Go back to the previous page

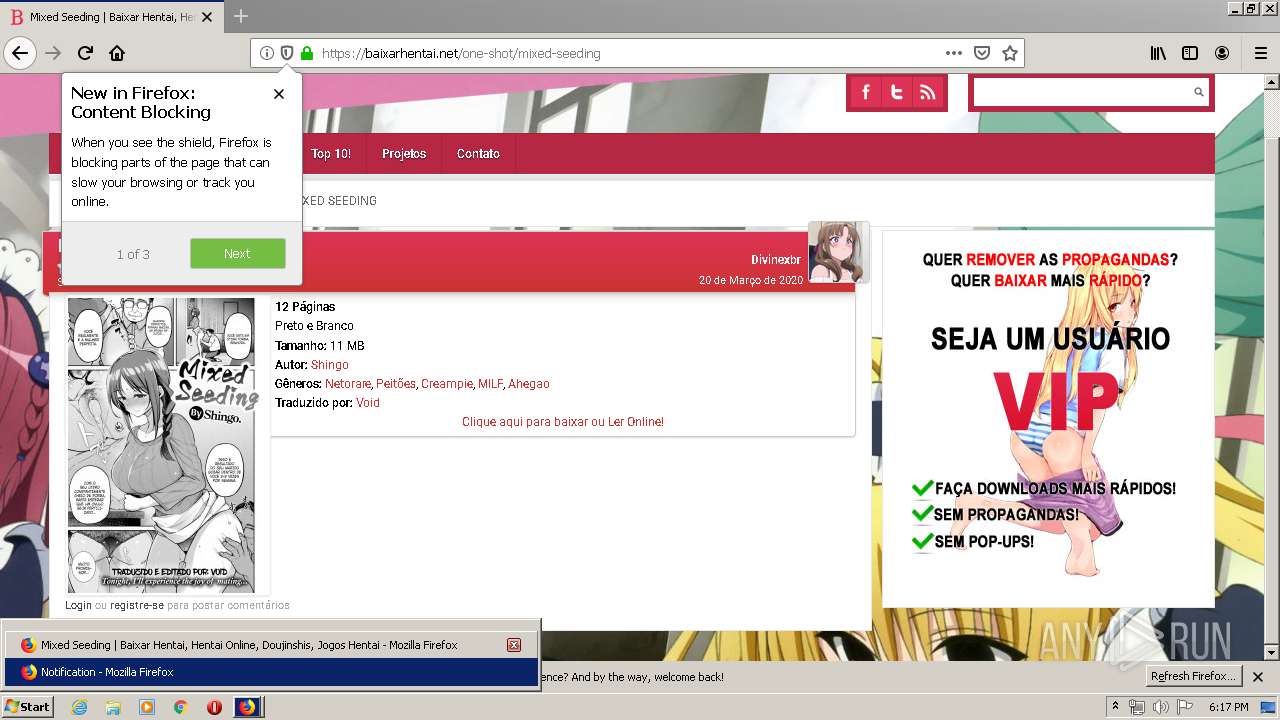(x=20, y=53)
